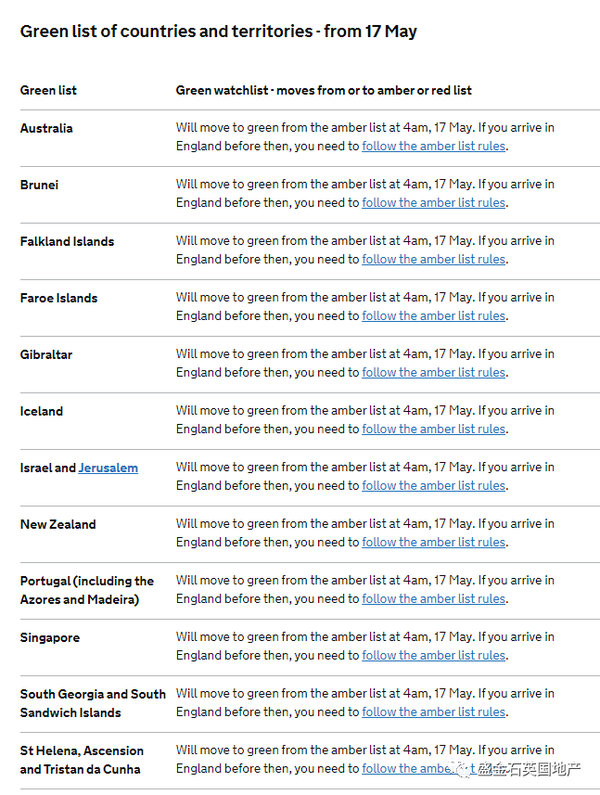Viewport: 600px width, 795px height.
Task: Select the Green watchlist column header
Action: (324, 90)
